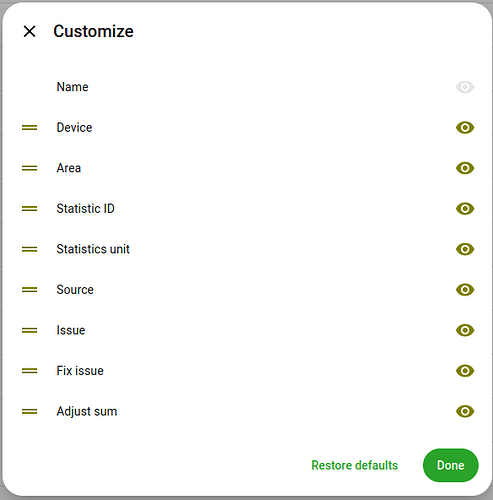Toggle visibility of Statistic ID column
Image resolution: width=493 pixels, height=500 pixels.
coord(465,209)
